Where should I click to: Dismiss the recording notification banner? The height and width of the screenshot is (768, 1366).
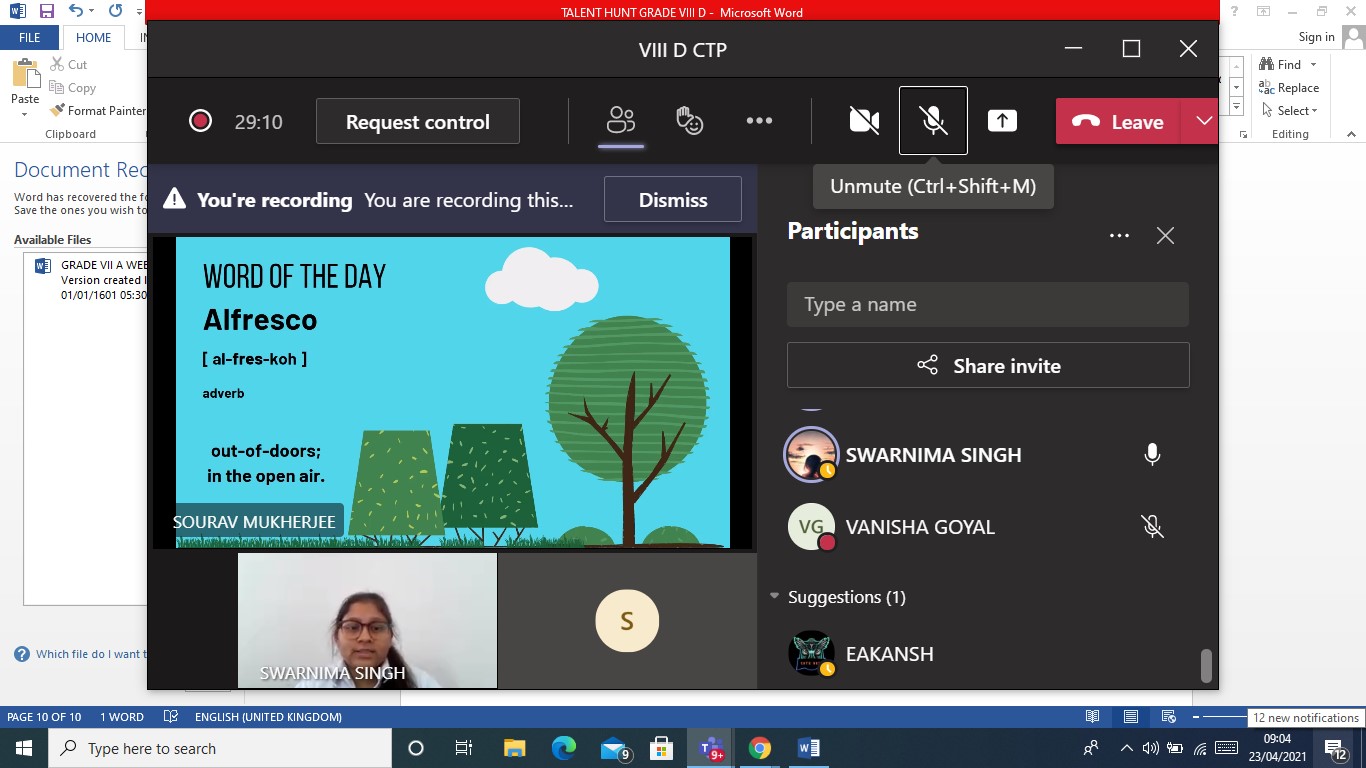[673, 199]
